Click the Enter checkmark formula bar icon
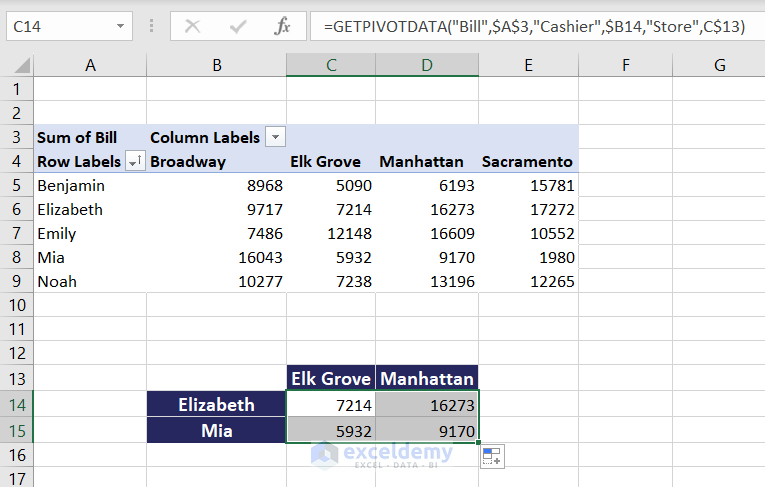Image resolution: width=765 pixels, height=487 pixels. pos(237,27)
